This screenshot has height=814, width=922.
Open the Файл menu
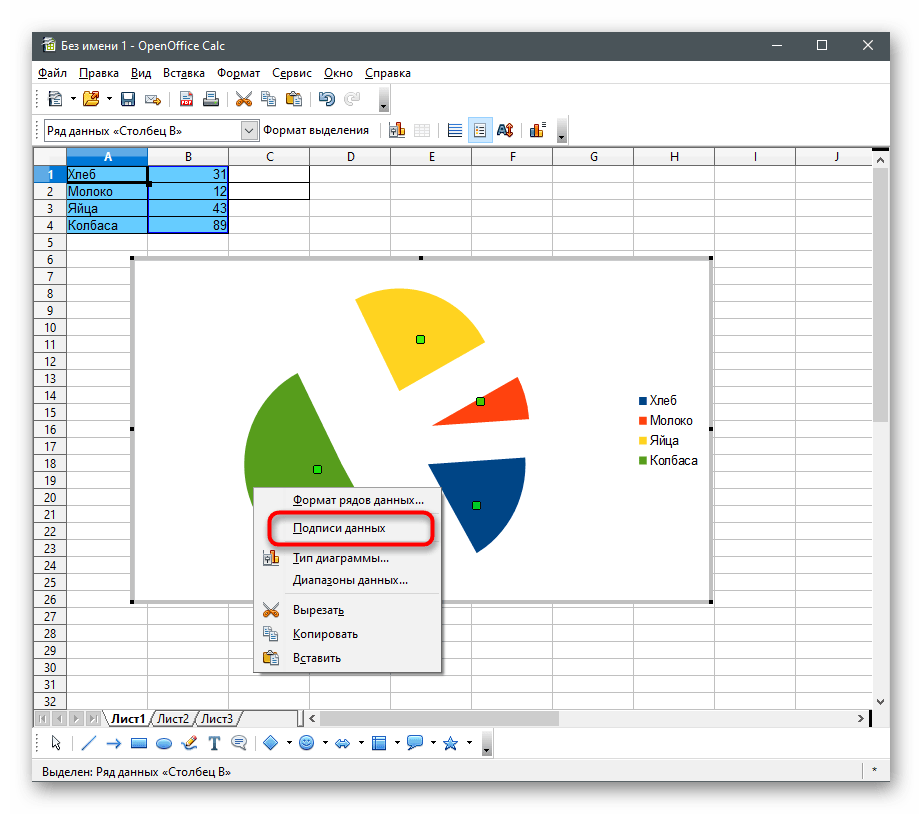[52, 73]
